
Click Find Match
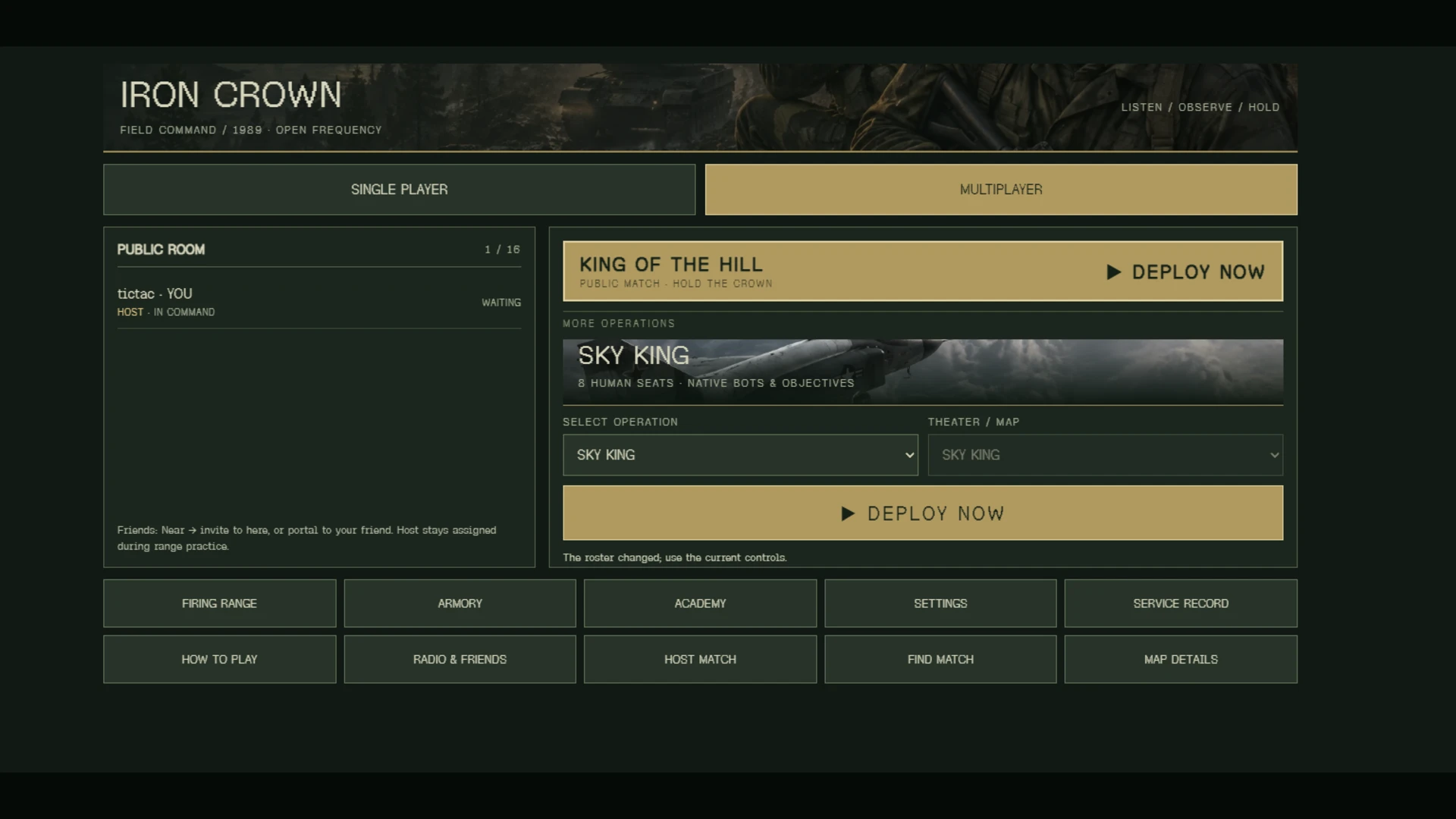pyautogui.click(x=940, y=660)
